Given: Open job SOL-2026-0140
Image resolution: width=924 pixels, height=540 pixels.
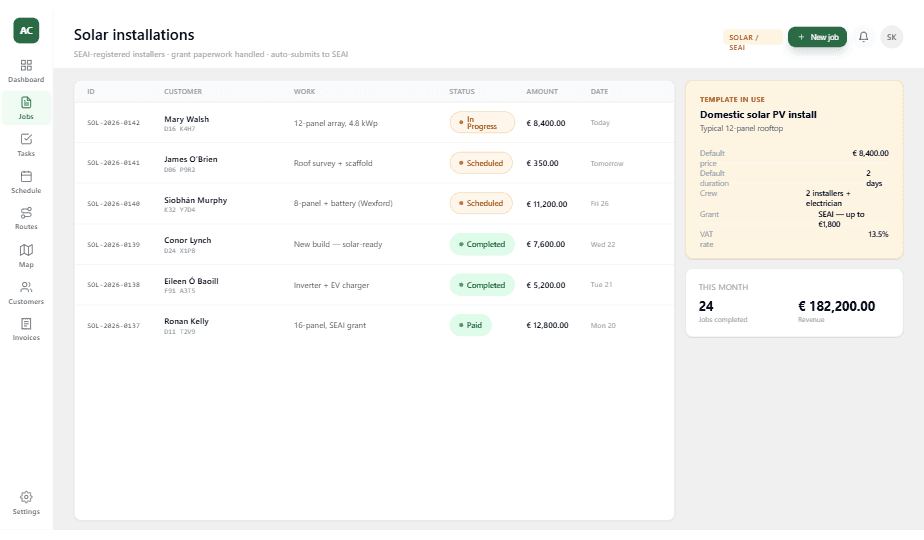Looking at the screenshot, I should (114, 203).
